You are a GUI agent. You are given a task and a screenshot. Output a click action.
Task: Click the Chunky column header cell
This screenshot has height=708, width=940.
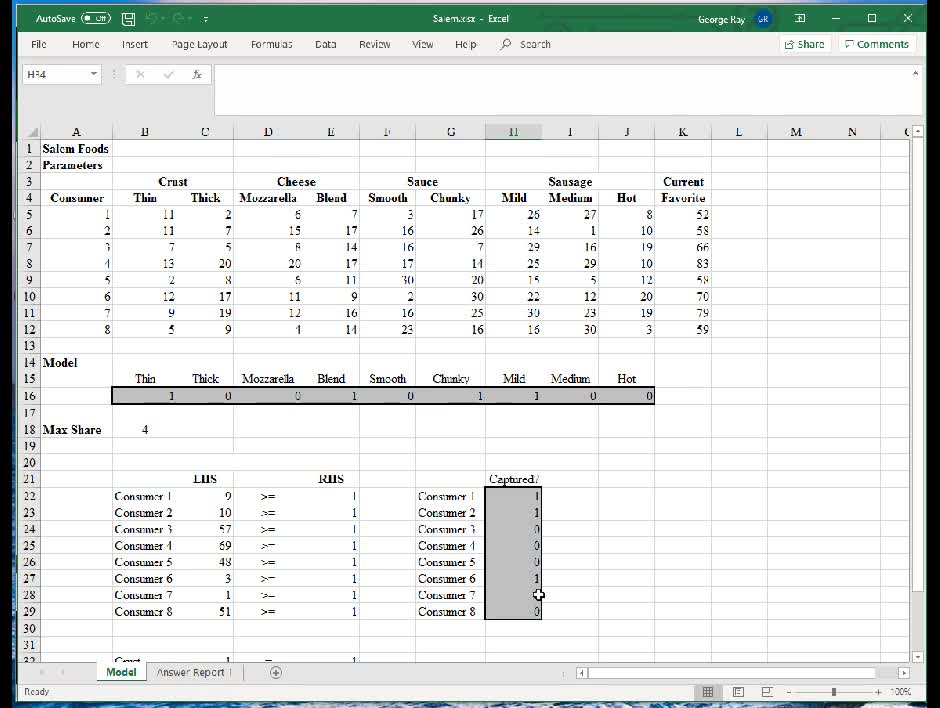pos(450,198)
